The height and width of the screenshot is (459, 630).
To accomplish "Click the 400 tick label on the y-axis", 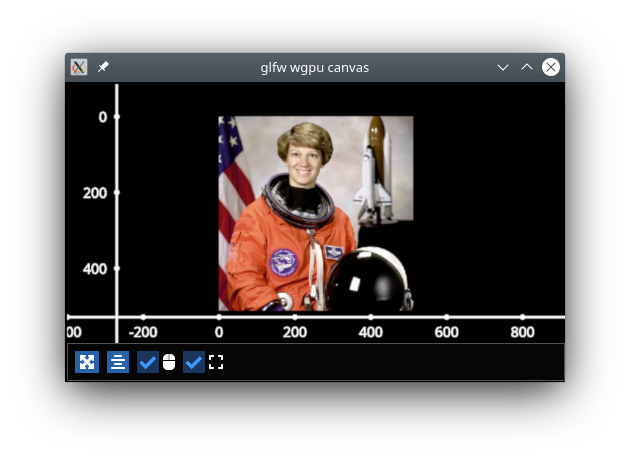I will point(95,269).
